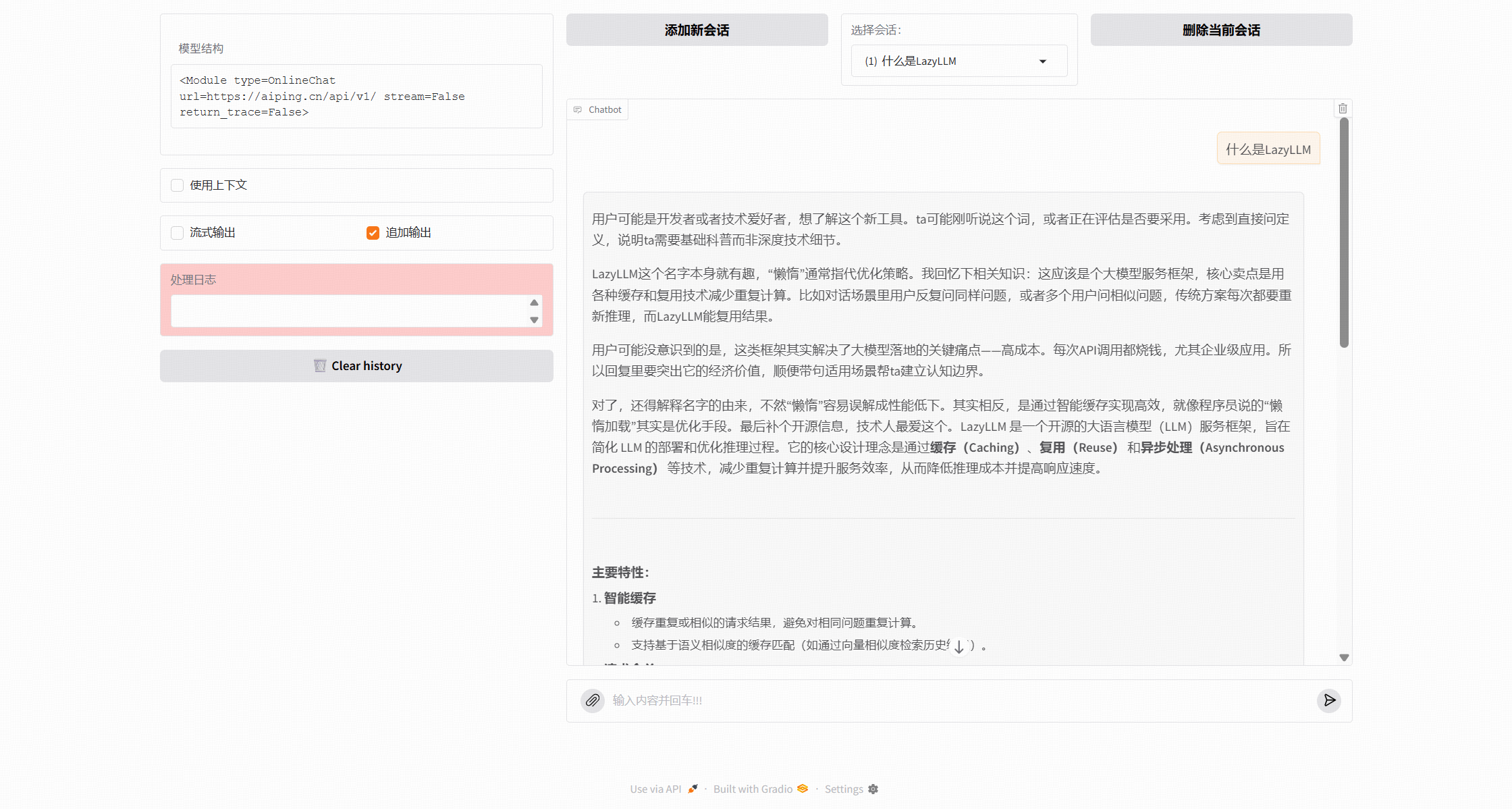
Task: Disable the 追加输出 checkbox
Action: pyautogui.click(x=373, y=232)
